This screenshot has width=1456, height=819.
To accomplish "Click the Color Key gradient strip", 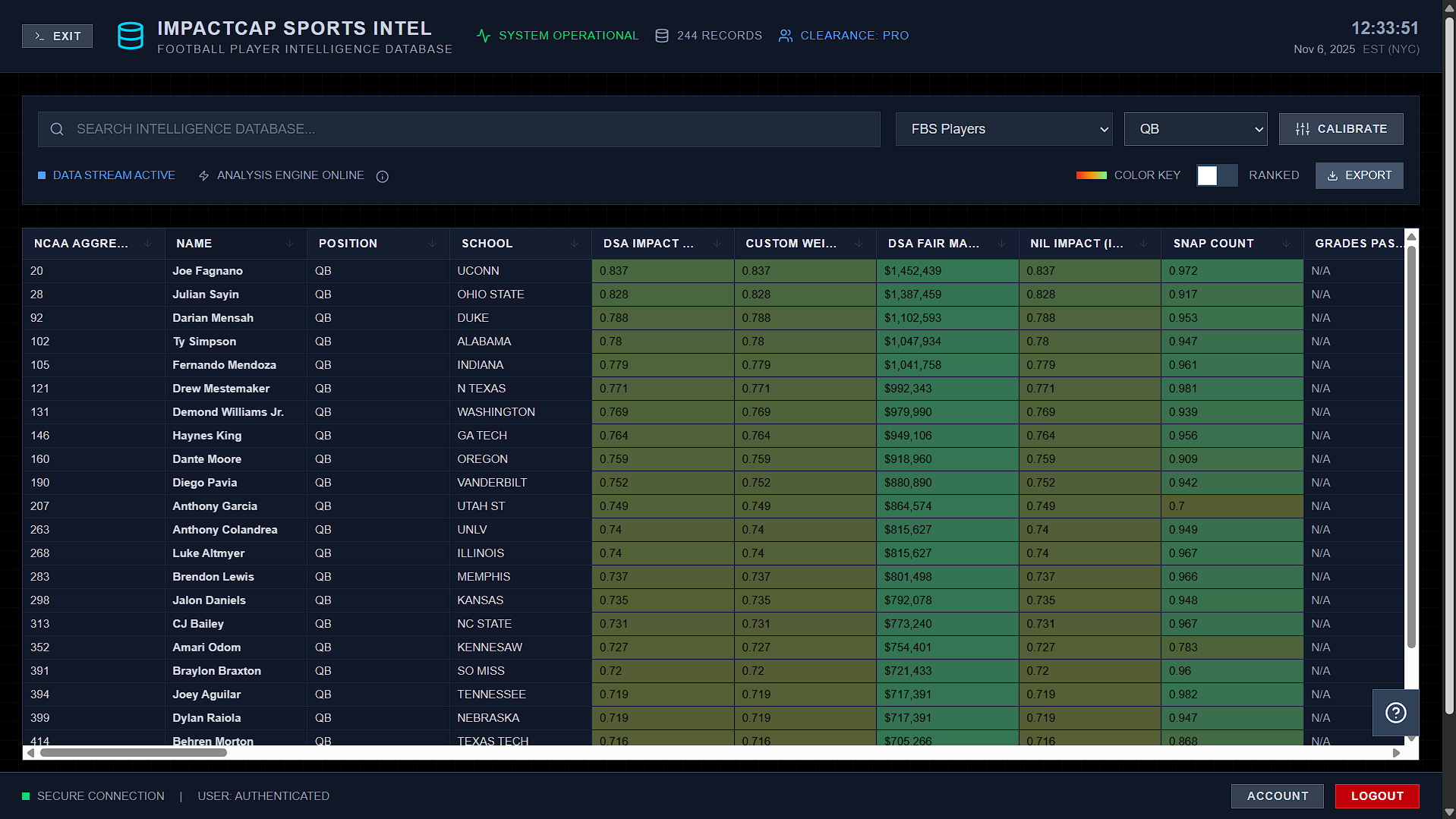I will point(1091,175).
